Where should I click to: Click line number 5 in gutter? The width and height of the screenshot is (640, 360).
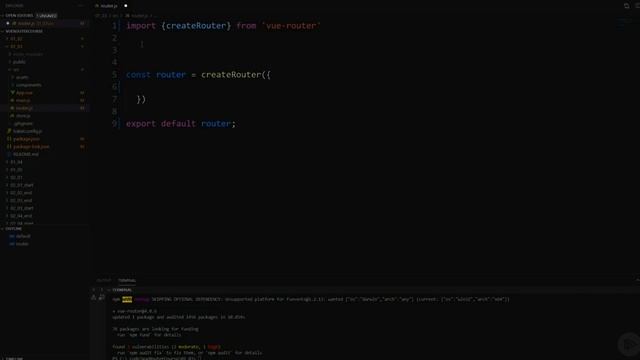point(115,75)
